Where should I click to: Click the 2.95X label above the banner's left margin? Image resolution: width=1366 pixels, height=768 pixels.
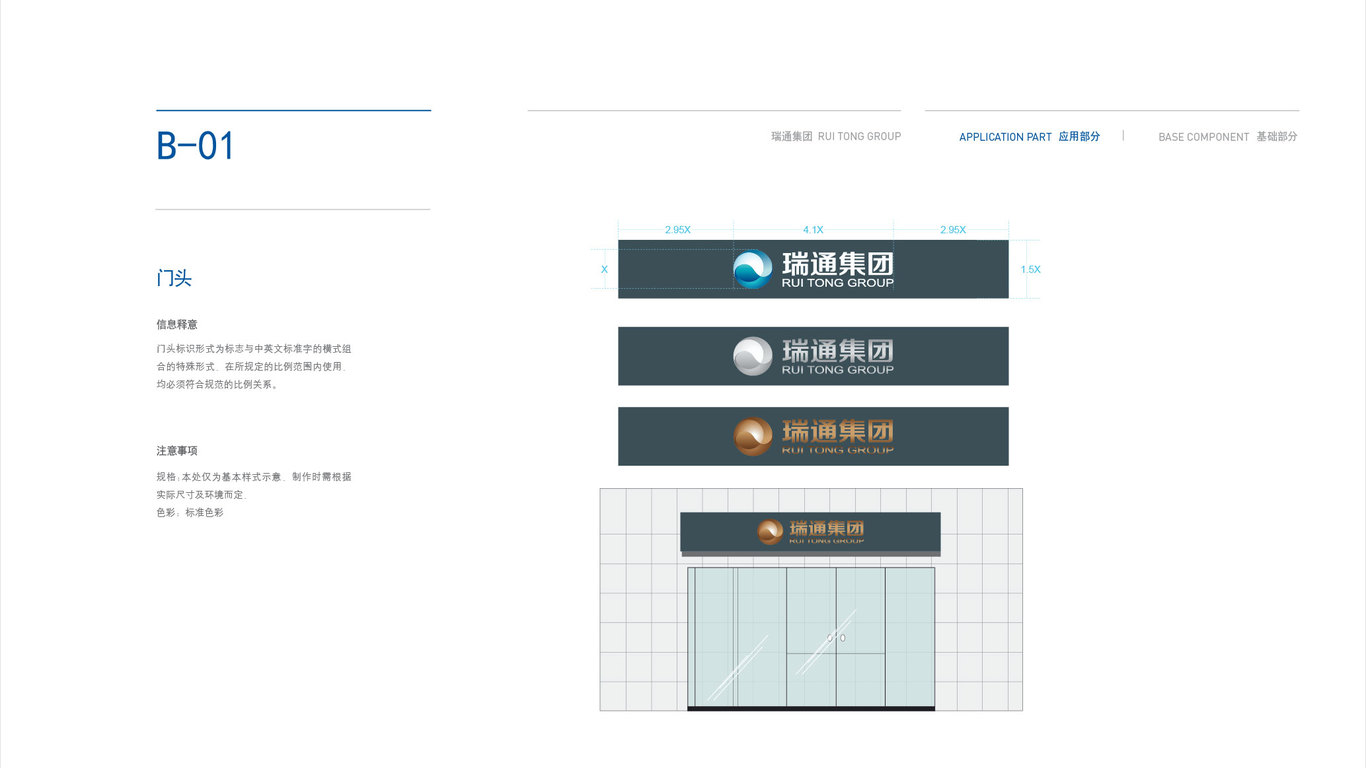[677, 230]
